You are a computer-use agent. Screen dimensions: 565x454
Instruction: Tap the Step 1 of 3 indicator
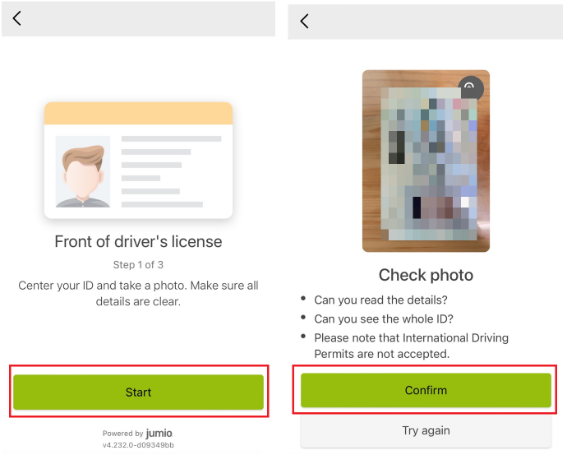pyautogui.click(x=138, y=265)
